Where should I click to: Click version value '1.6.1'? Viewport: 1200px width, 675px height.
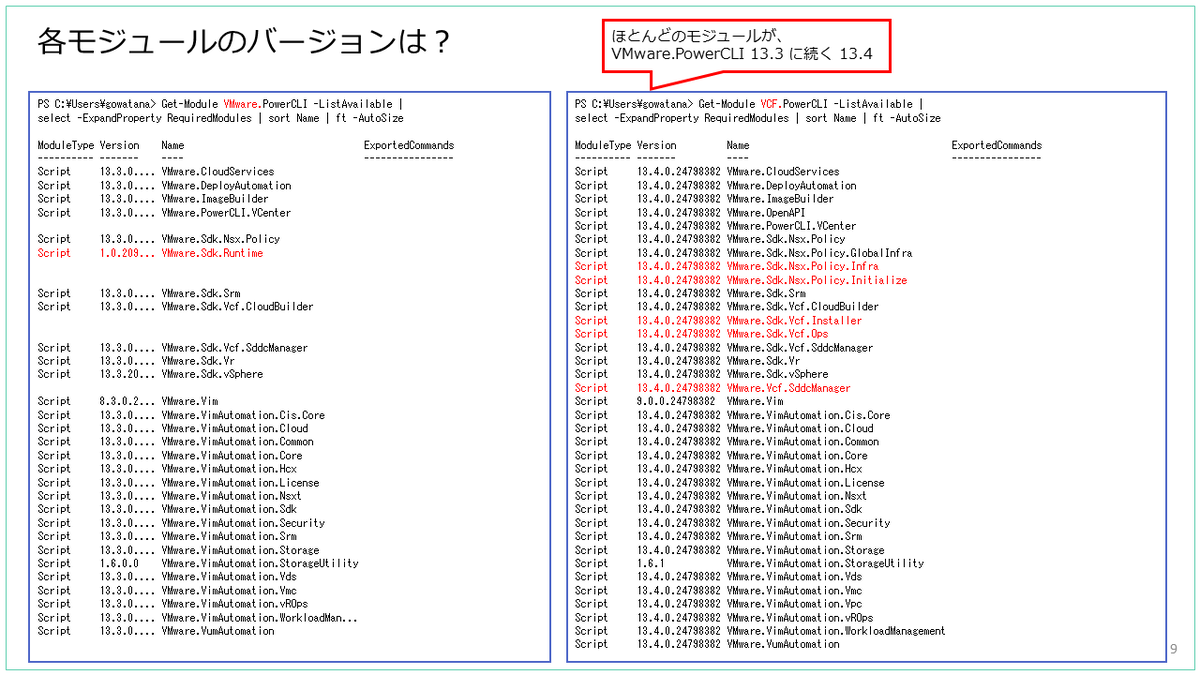tap(651, 563)
